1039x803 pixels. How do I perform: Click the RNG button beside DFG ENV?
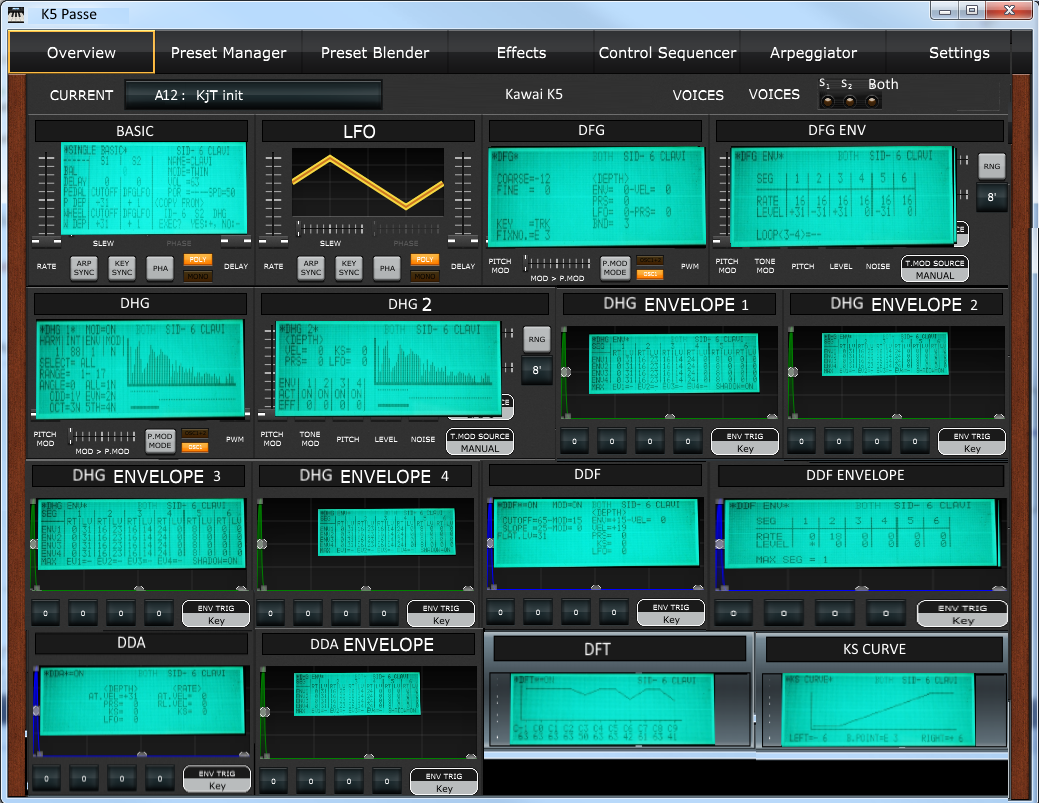(x=990, y=167)
